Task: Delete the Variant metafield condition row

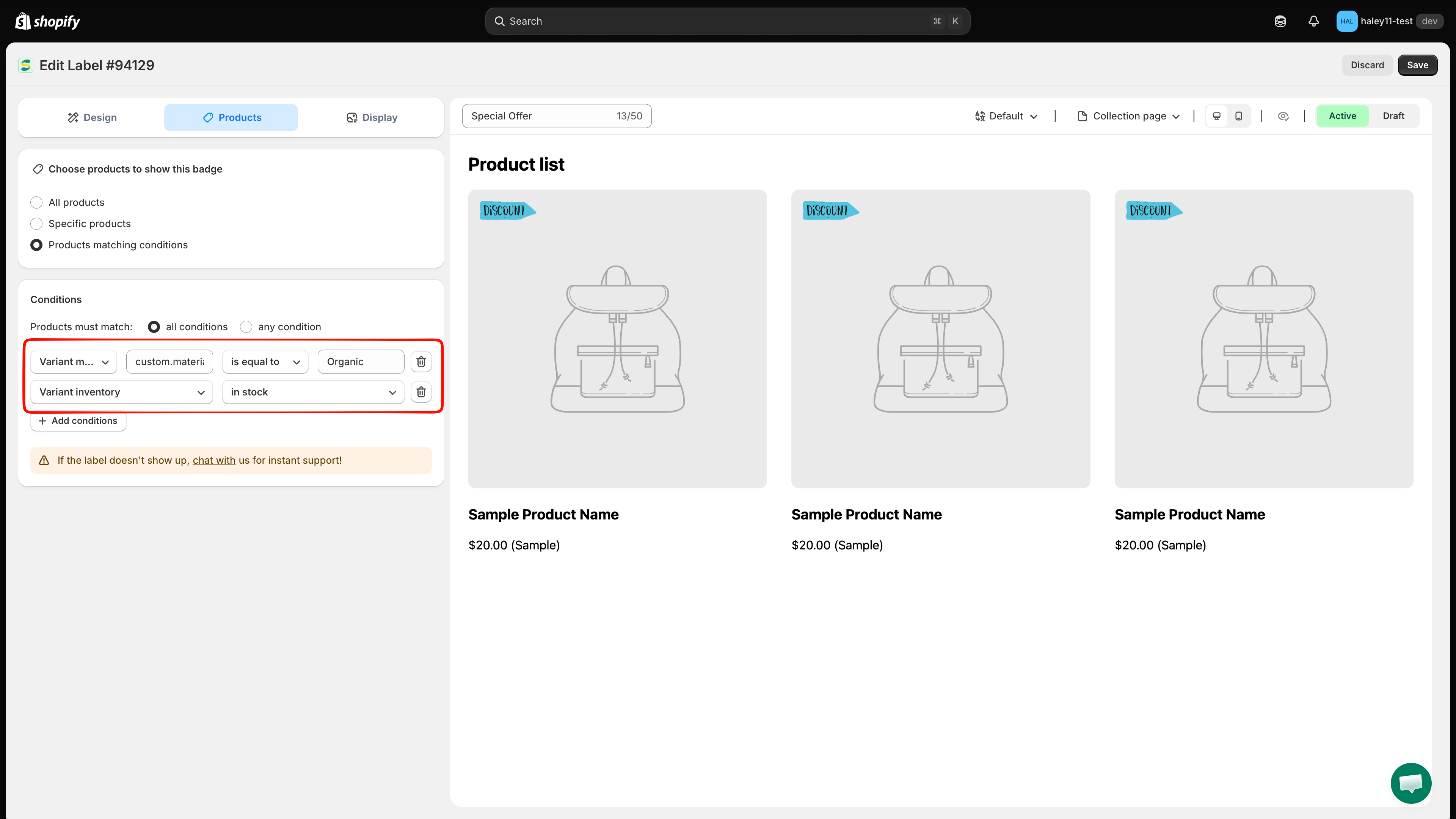Action: [x=421, y=362]
